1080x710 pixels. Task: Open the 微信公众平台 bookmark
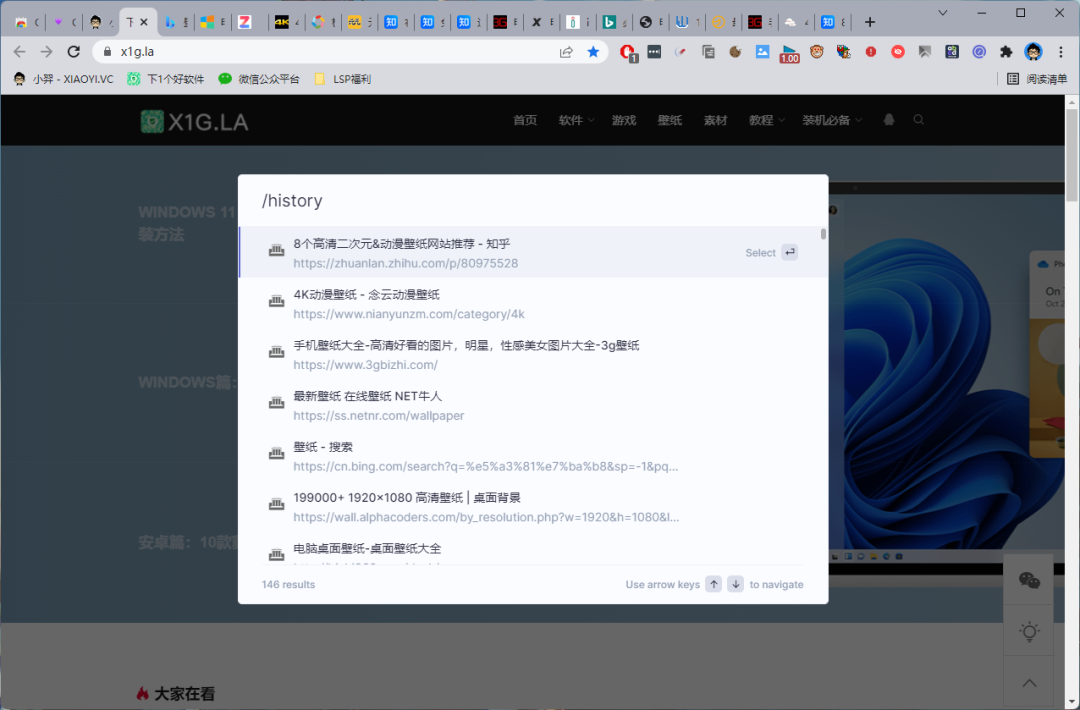coord(259,79)
